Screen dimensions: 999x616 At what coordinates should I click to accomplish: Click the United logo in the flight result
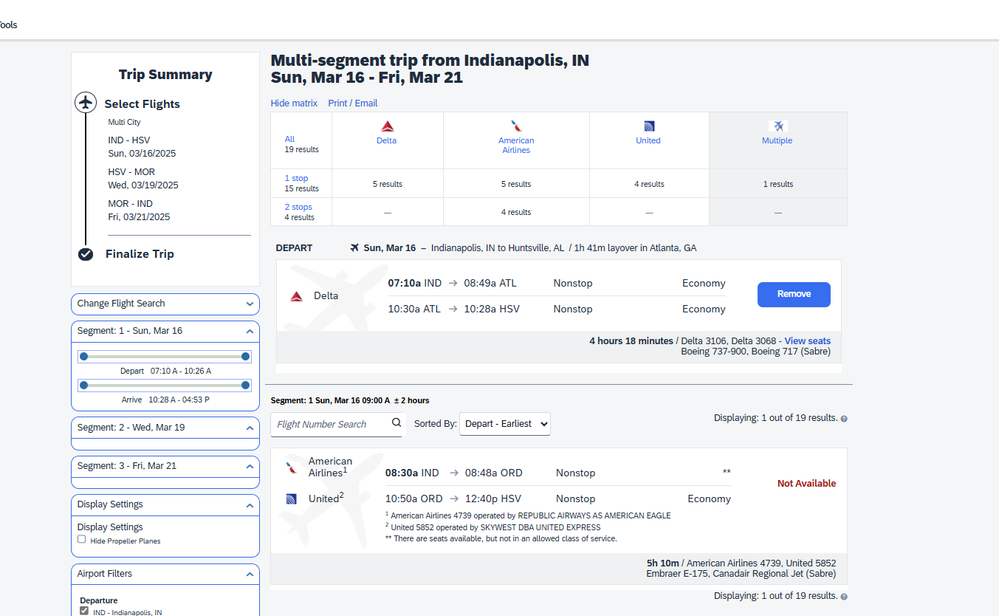[x=291, y=499]
